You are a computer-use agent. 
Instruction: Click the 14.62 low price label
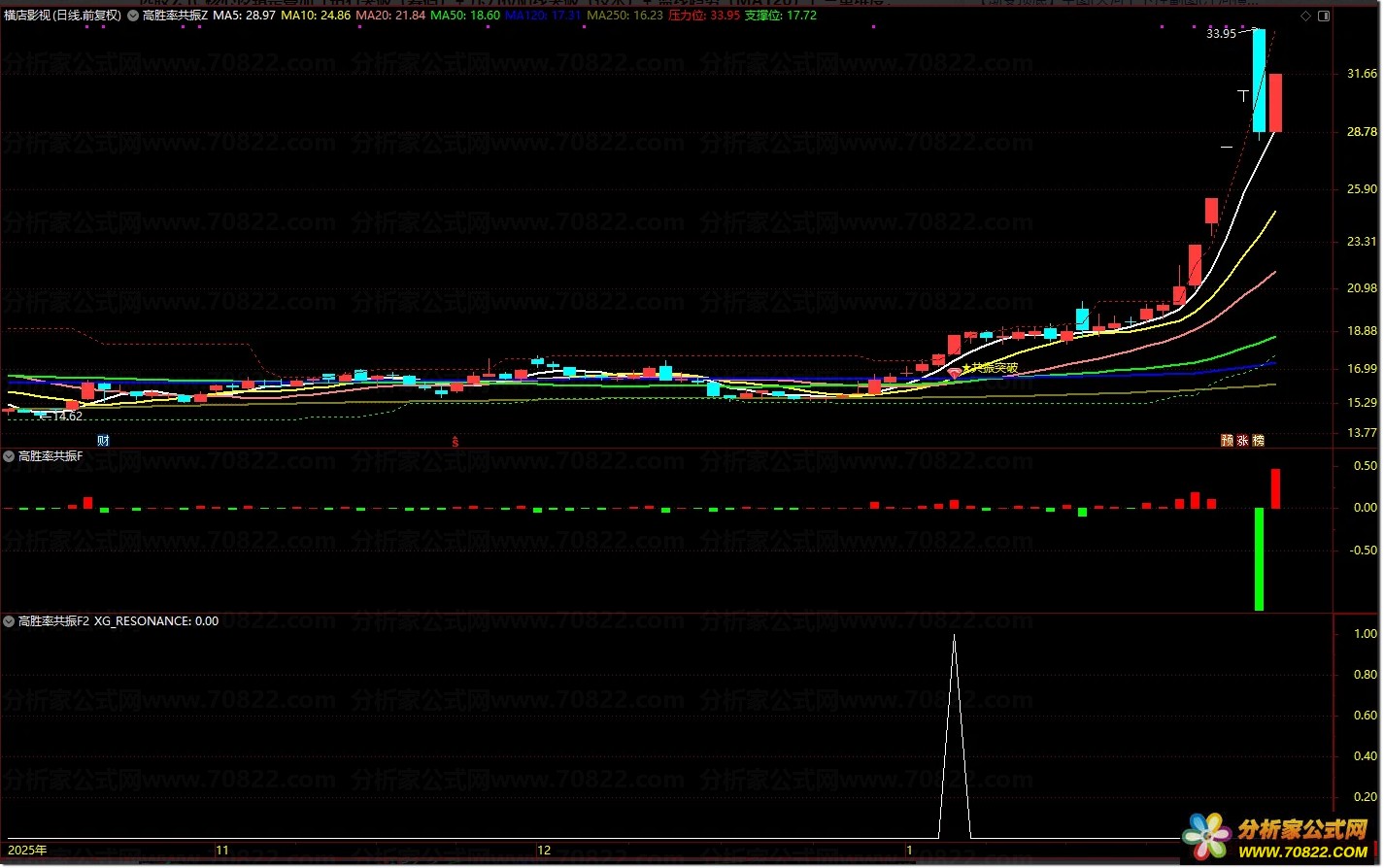pos(67,417)
